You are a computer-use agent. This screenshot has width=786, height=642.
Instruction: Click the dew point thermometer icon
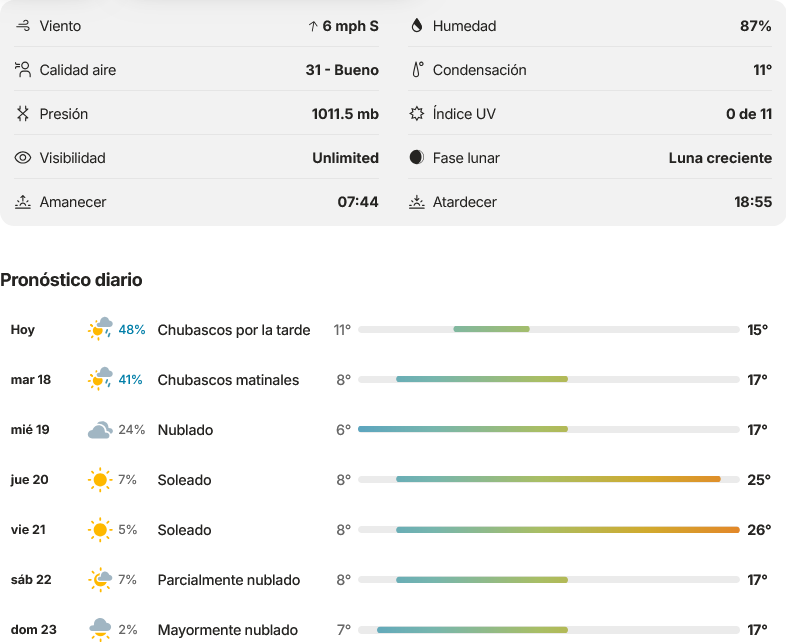418,70
